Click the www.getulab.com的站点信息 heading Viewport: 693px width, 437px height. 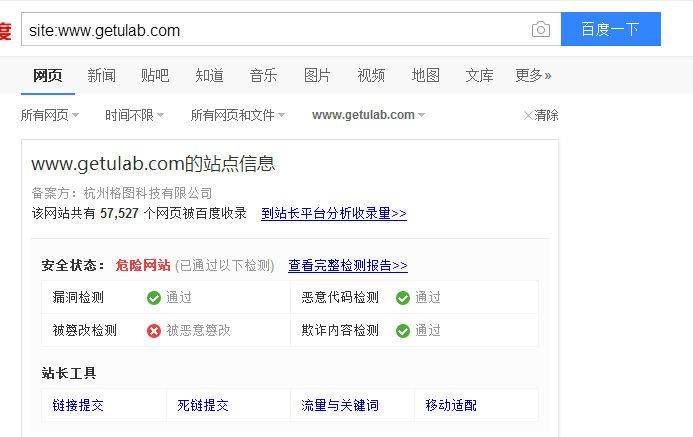click(153, 164)
